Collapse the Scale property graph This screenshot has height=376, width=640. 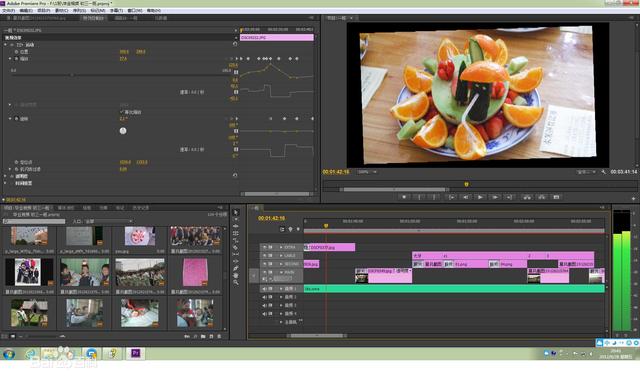tap(10, 59)
